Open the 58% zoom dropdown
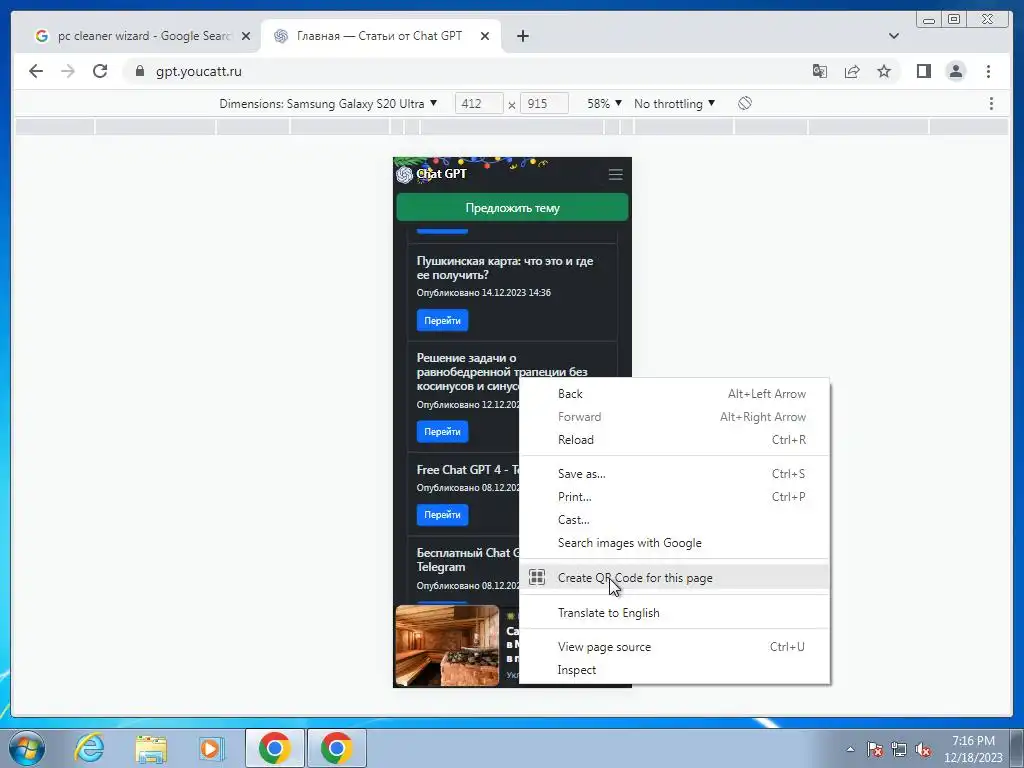Viewport: 1024px width, 768px height. click(x=604, y=104)
